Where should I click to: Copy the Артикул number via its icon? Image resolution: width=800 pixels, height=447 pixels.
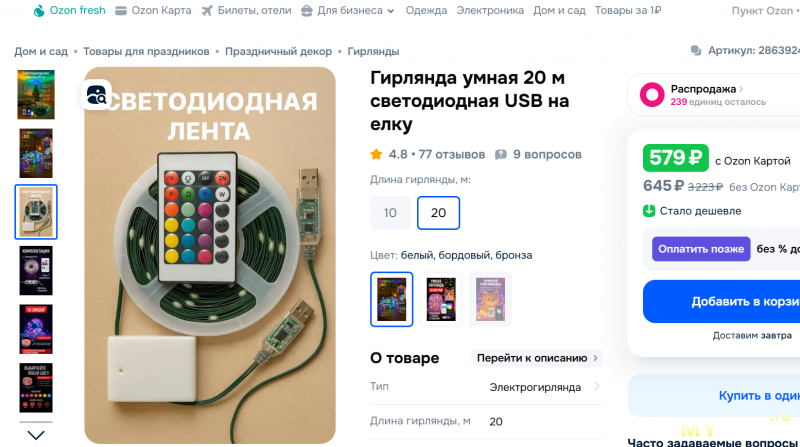(x=696, y=51)
